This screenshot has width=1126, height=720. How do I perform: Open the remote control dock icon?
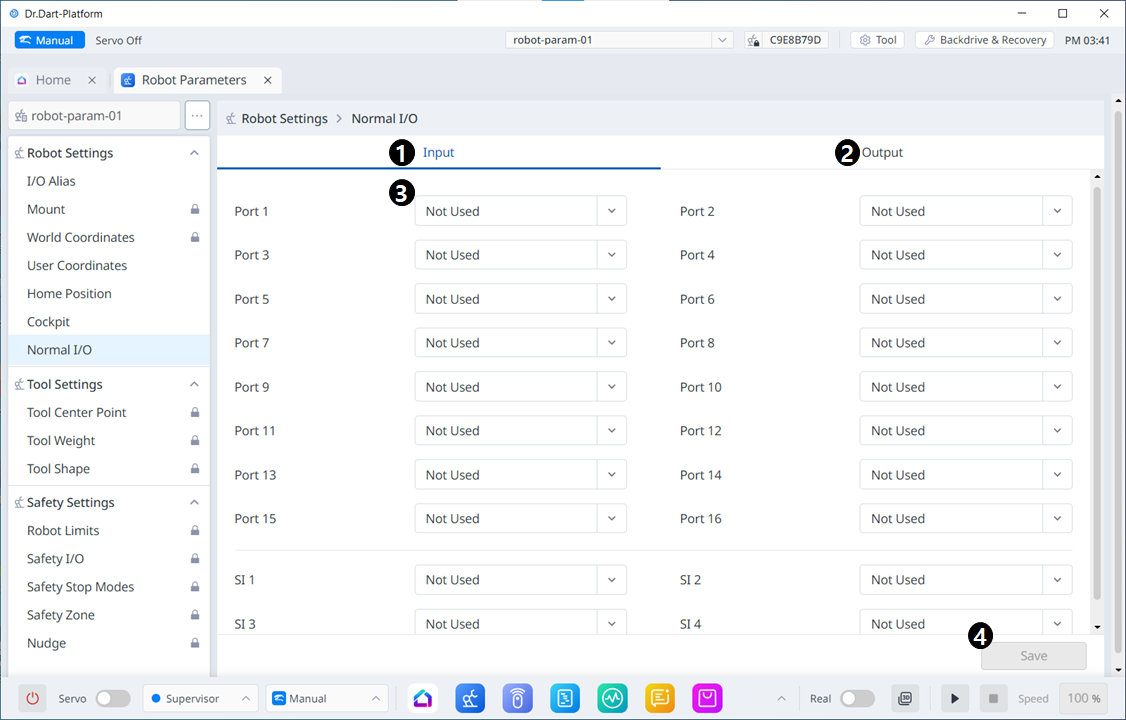coord(517,698)
